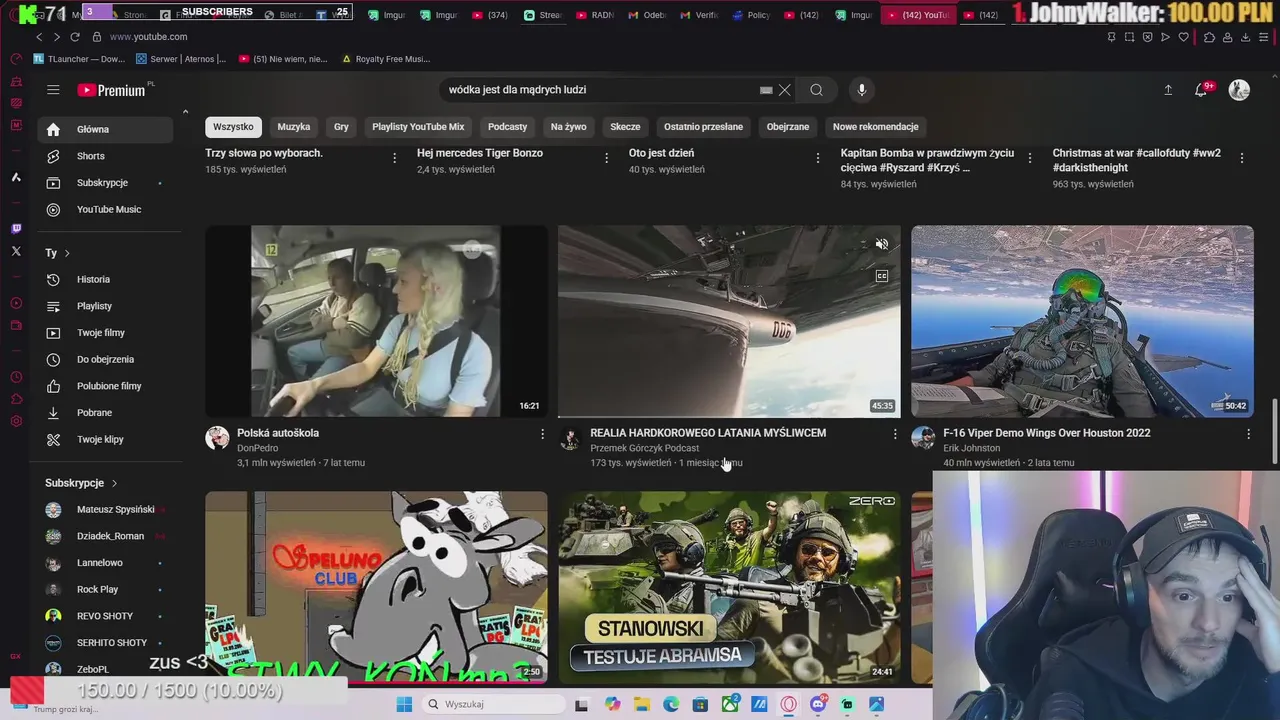1280x720 pixels.
Task: Open Przemek Górczyk Podcast channel link
Action: (644, 448)
